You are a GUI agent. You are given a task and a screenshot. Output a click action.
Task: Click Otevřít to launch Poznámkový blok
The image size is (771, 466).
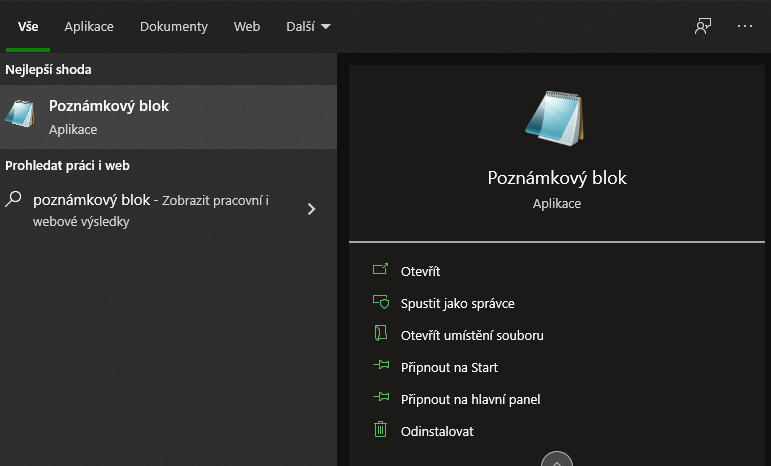420,271
